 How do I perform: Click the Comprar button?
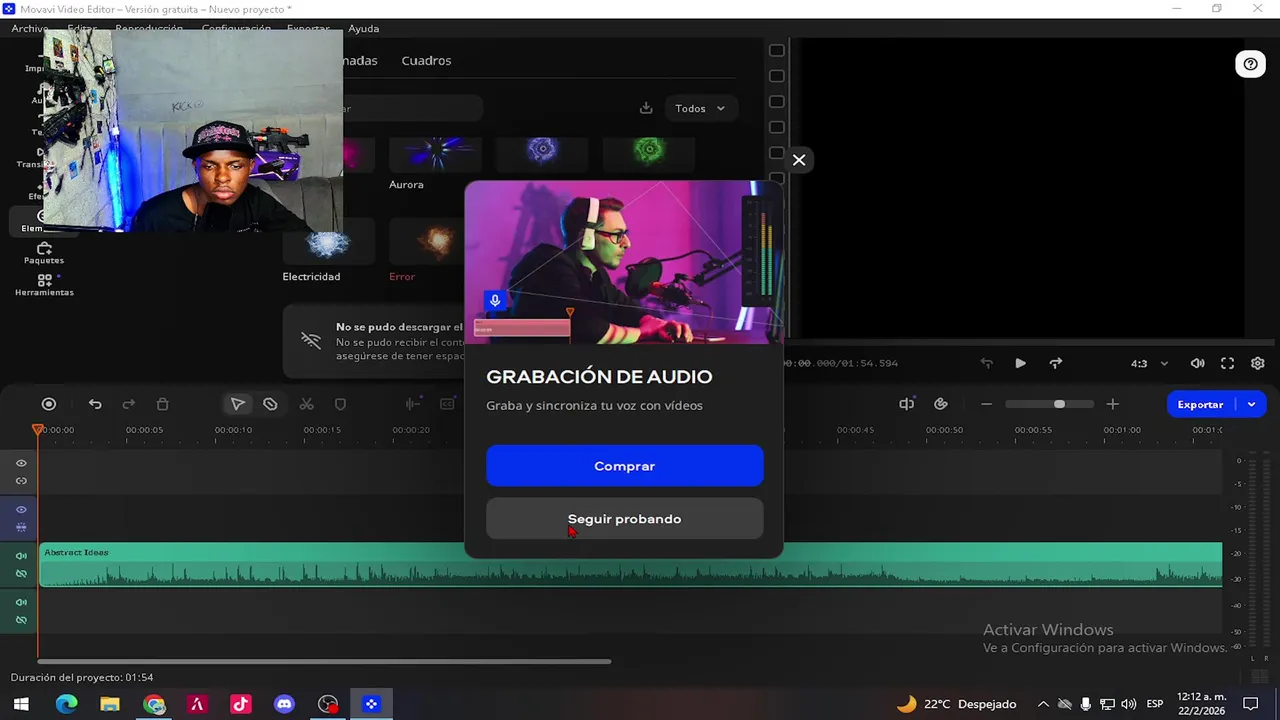pos(624,466)
